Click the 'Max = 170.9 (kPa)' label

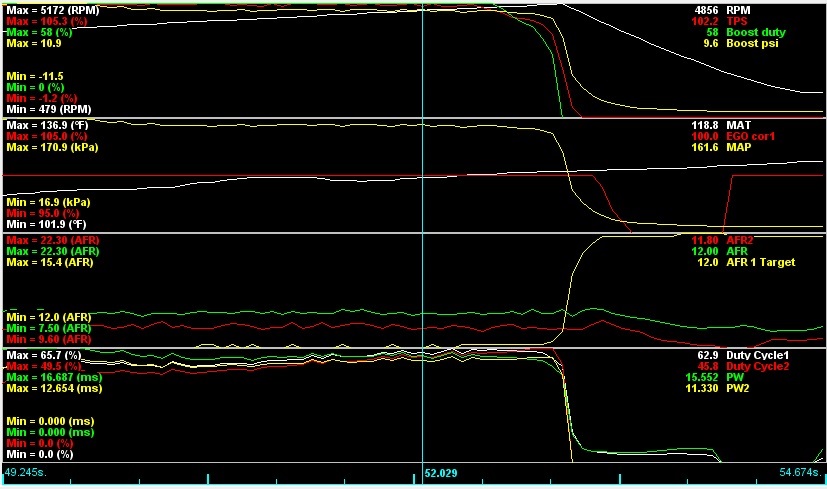click(52, 147)
